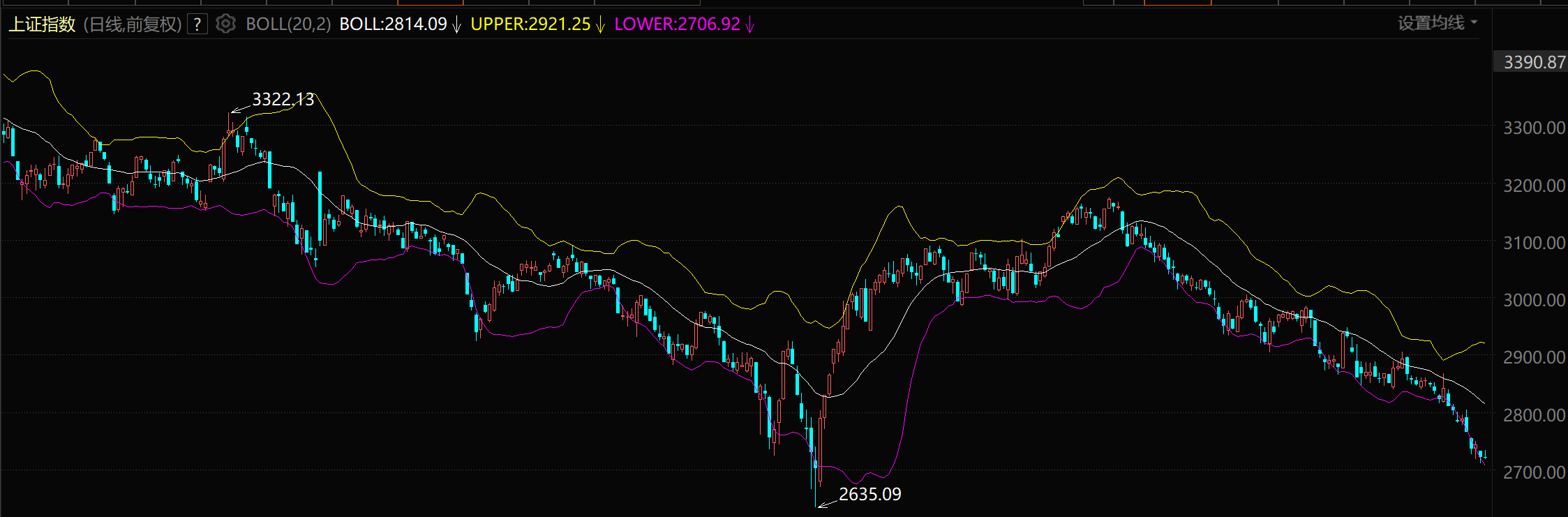Click the magenta LOWER:2706.92 band value
The height and width of the screenshot is (517, 1568).
[677, 24]
